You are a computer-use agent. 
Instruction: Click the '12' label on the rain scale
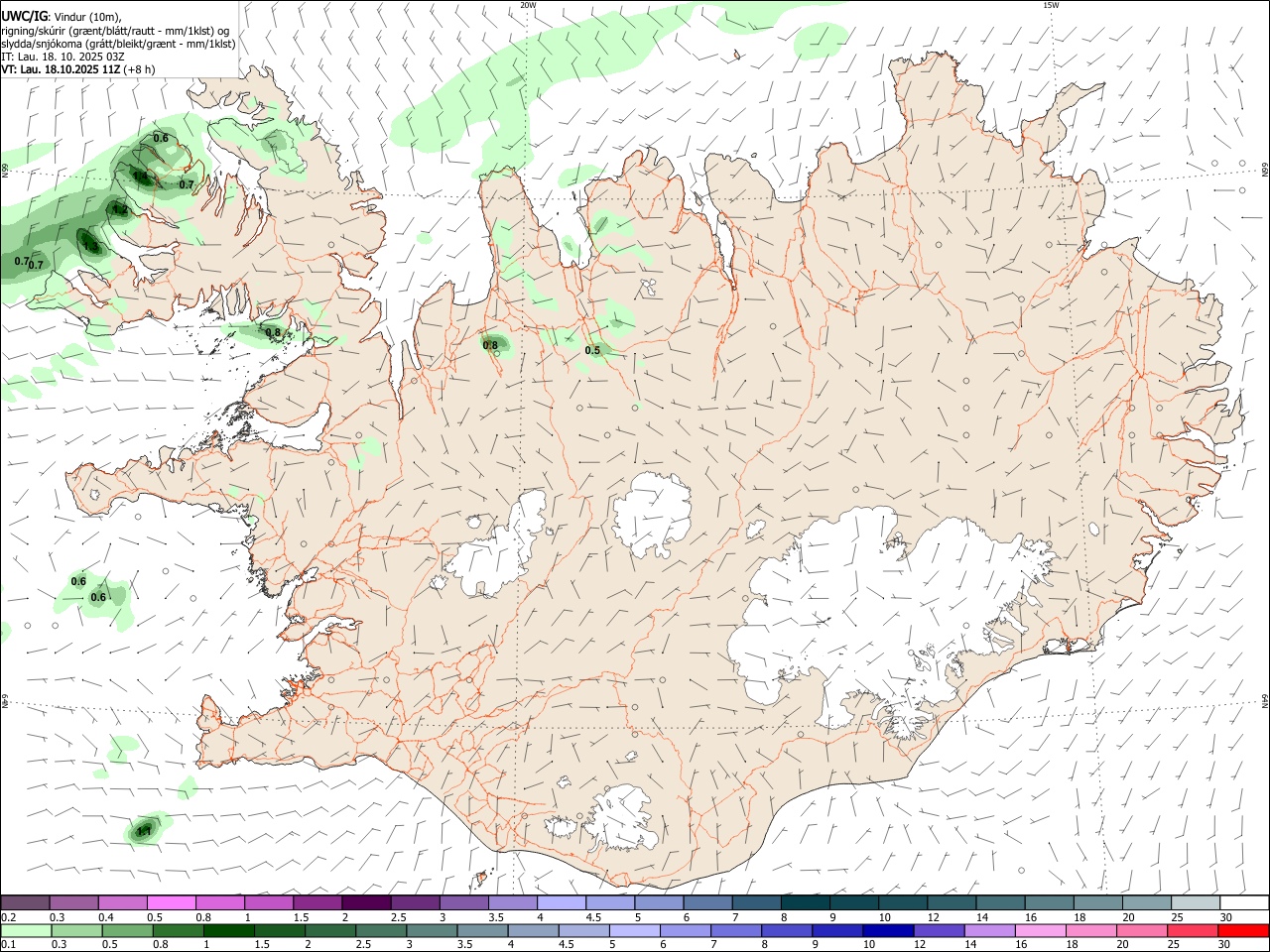[x=920, y=945]
